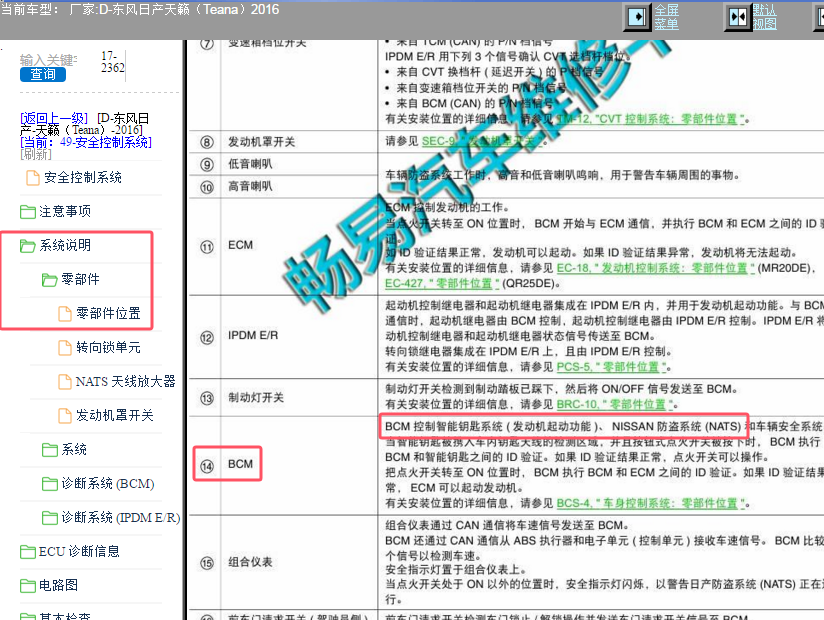Open EC-18 发动机控制系统 零部件位置 link
Viewport: 824px width, 620px height.
[655, 268]
